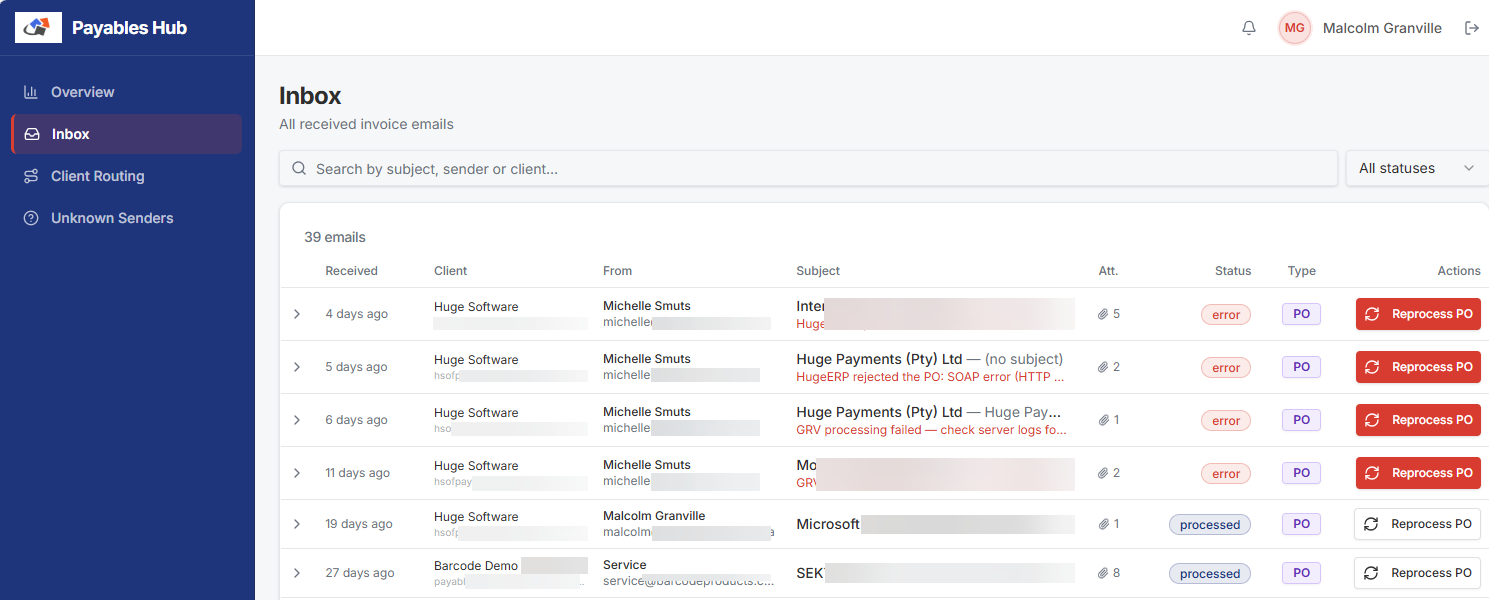This screenshot has width=1489, height=600.
Task: Click the "HugeERP rejected the PO" error message
Action: click(930, 377)
